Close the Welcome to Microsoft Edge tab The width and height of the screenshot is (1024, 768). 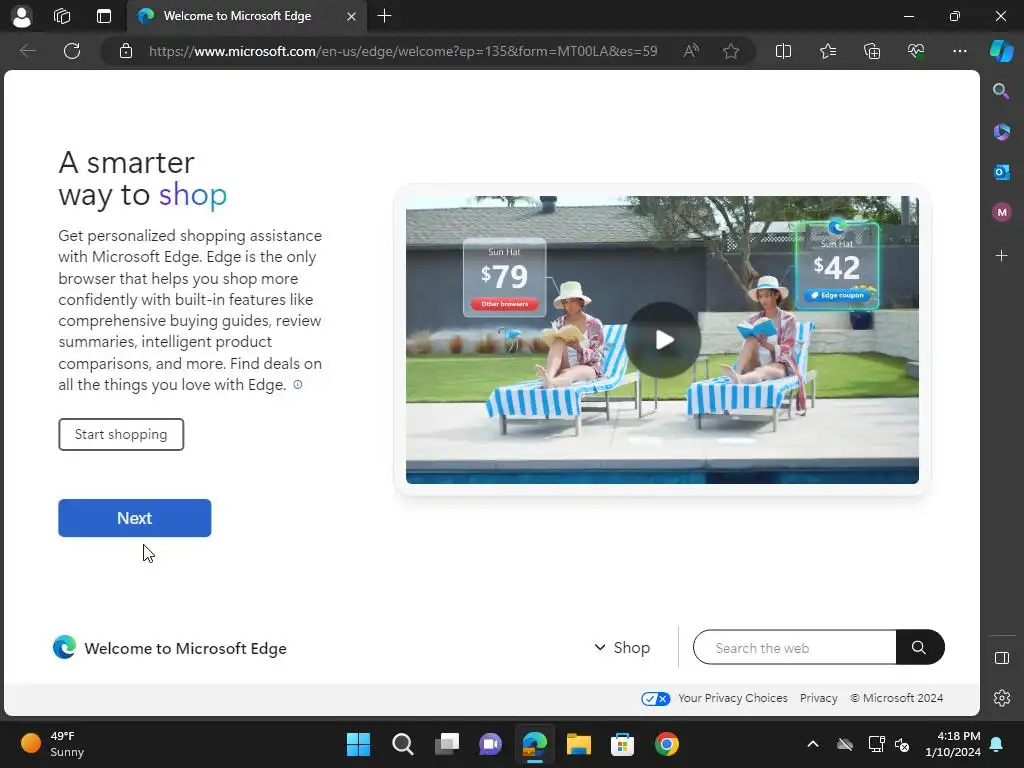coord(351,16)
